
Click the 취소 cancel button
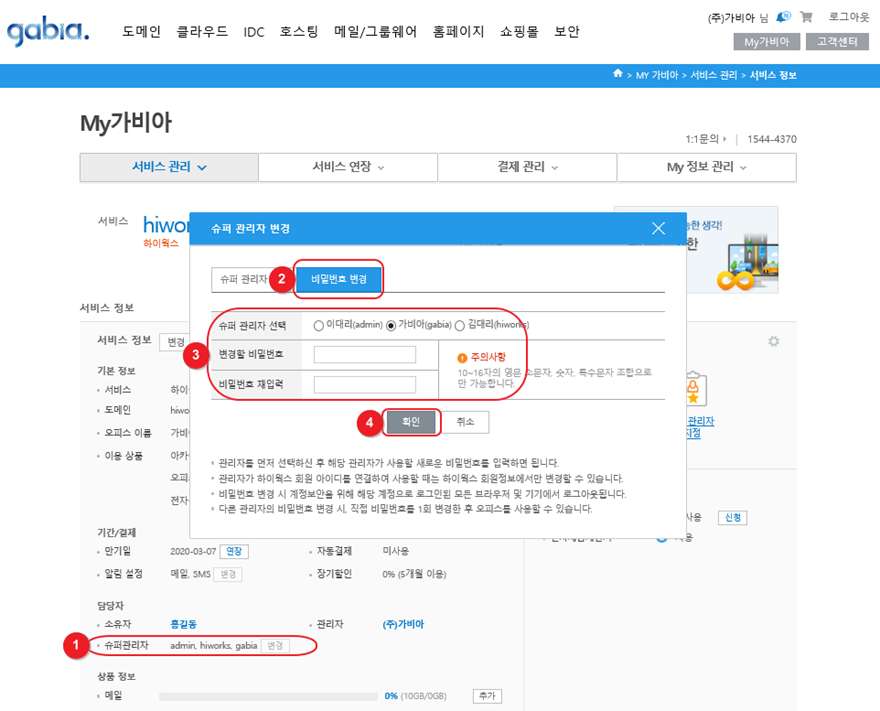tap(465, 422)
